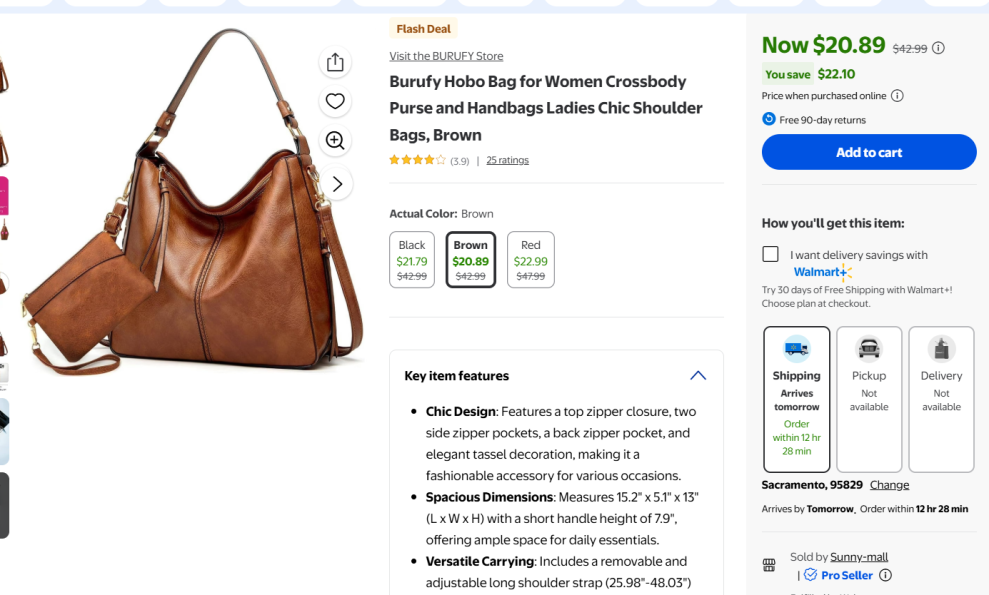Viewport: 989px width, 595px height.
Task: Click the star rating icons
Action: (x=417, y=160)
